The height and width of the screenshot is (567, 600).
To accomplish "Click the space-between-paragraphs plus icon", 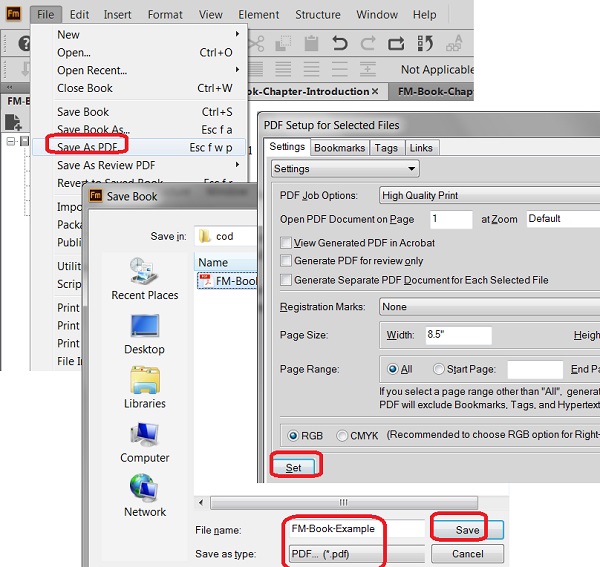I will tap(367, 70).
